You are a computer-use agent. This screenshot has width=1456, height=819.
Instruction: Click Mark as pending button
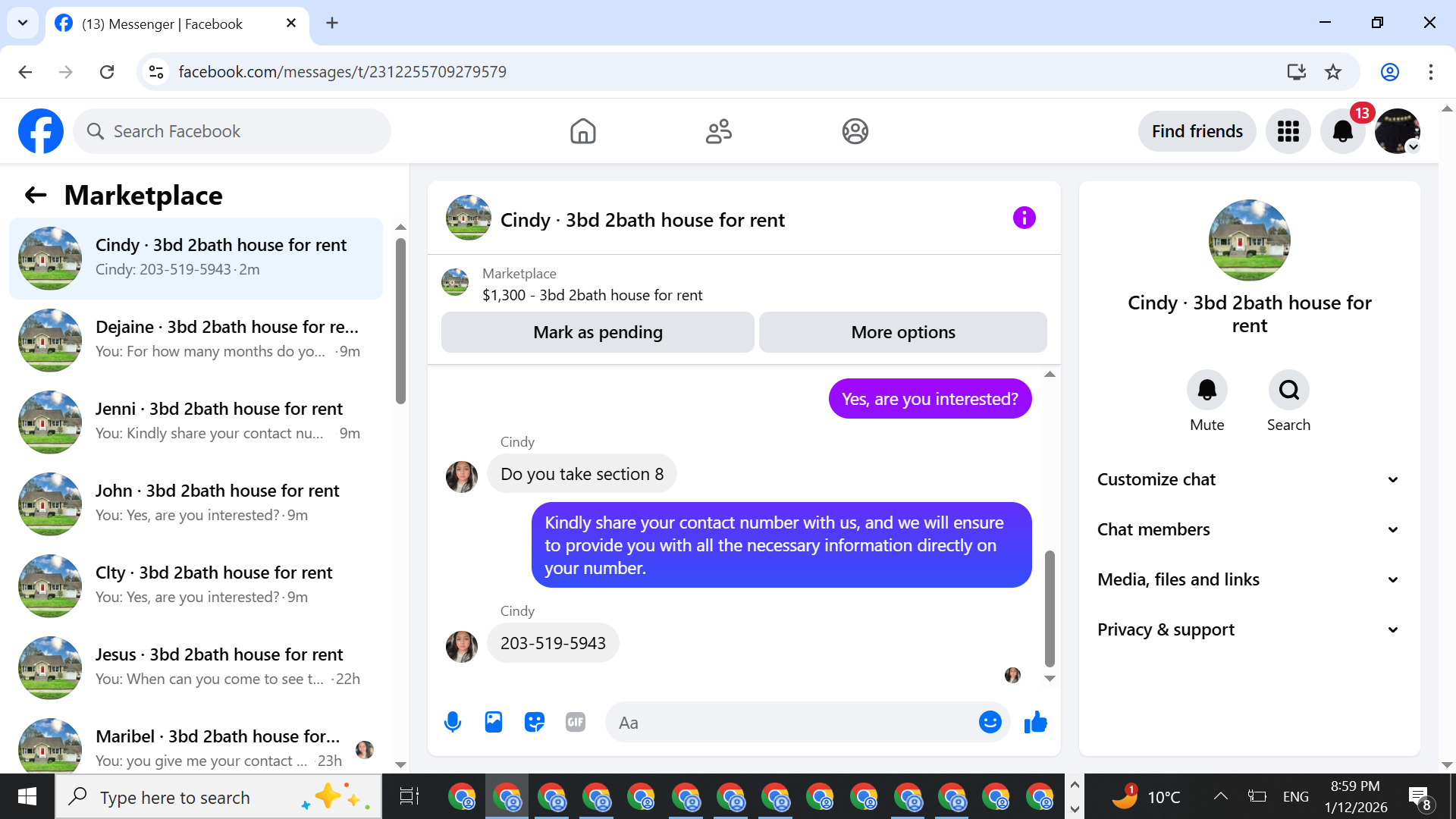point(598,332)
